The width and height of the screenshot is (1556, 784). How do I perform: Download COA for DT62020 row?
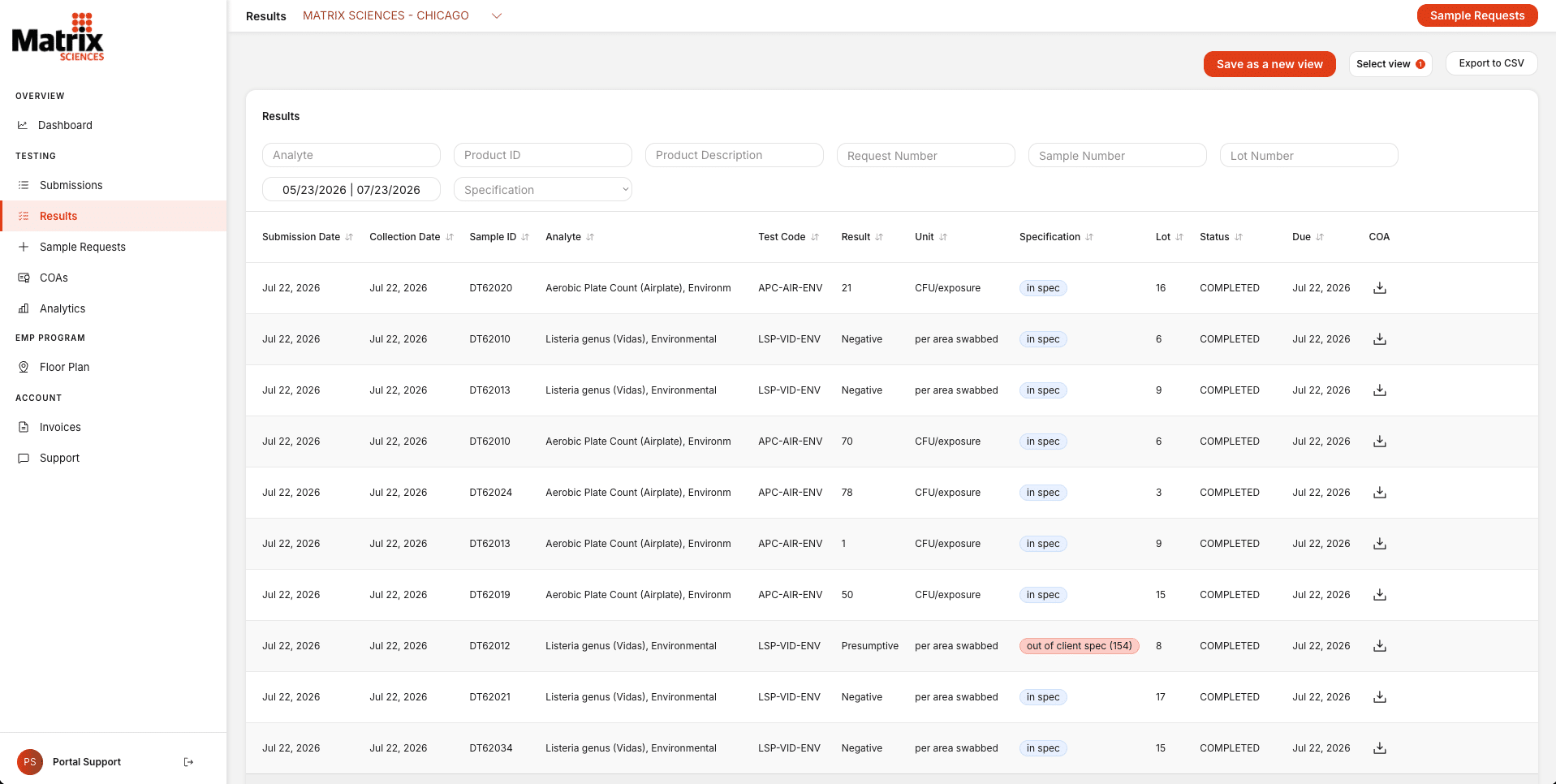1380,288
